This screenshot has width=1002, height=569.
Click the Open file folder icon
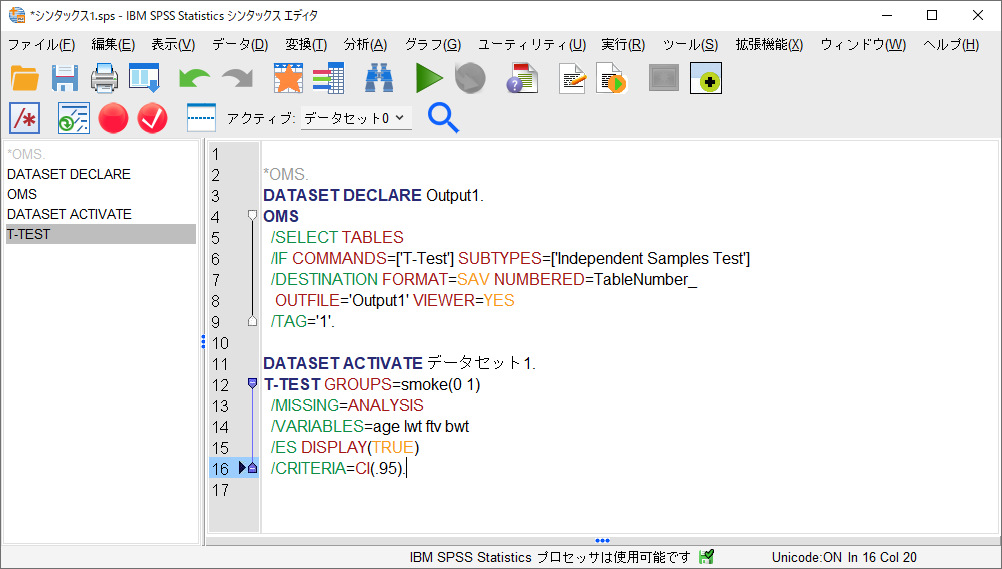[x=25, y=79]
